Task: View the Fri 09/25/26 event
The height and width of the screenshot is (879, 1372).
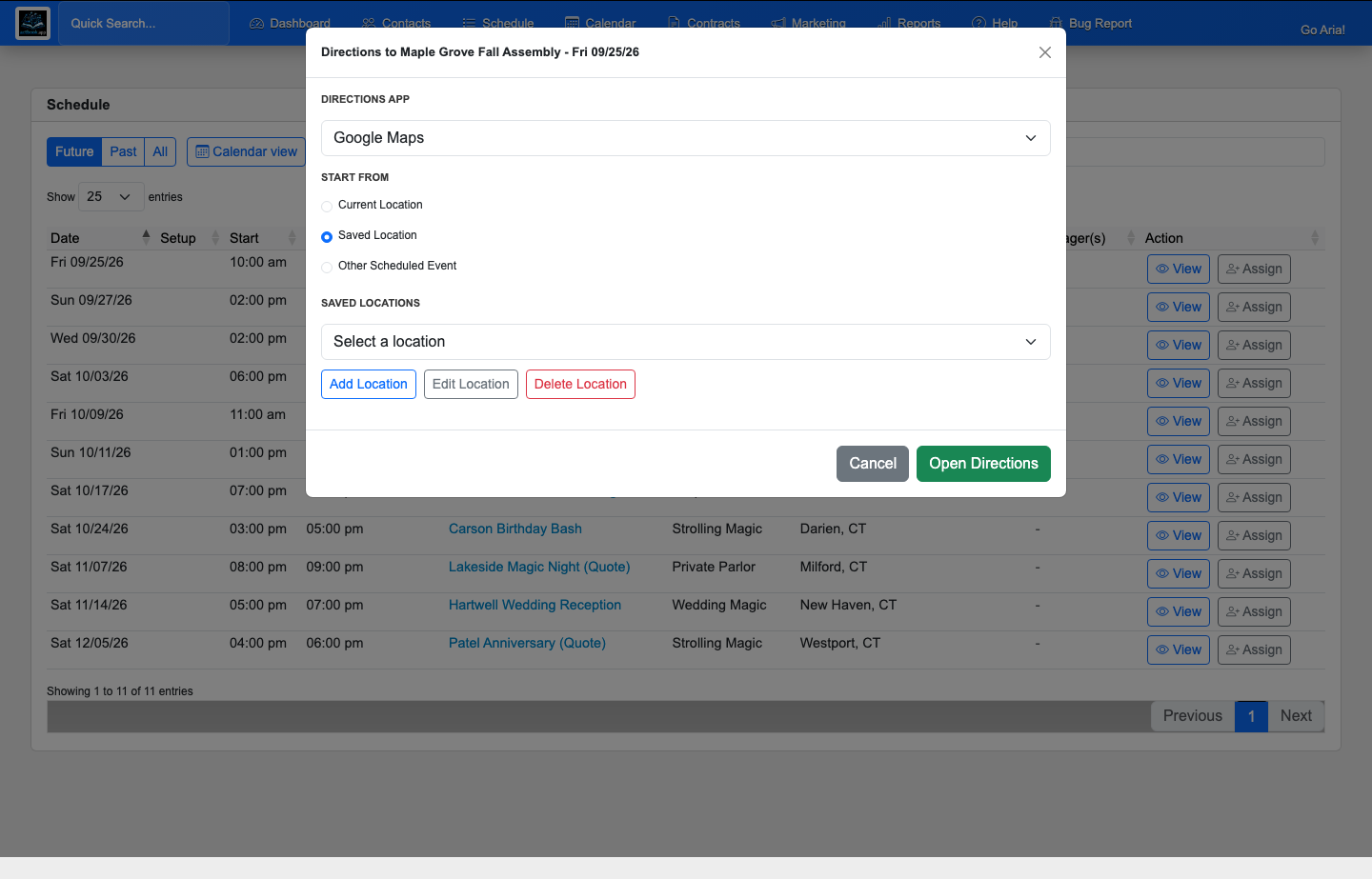Action: tap(1179, 270)
